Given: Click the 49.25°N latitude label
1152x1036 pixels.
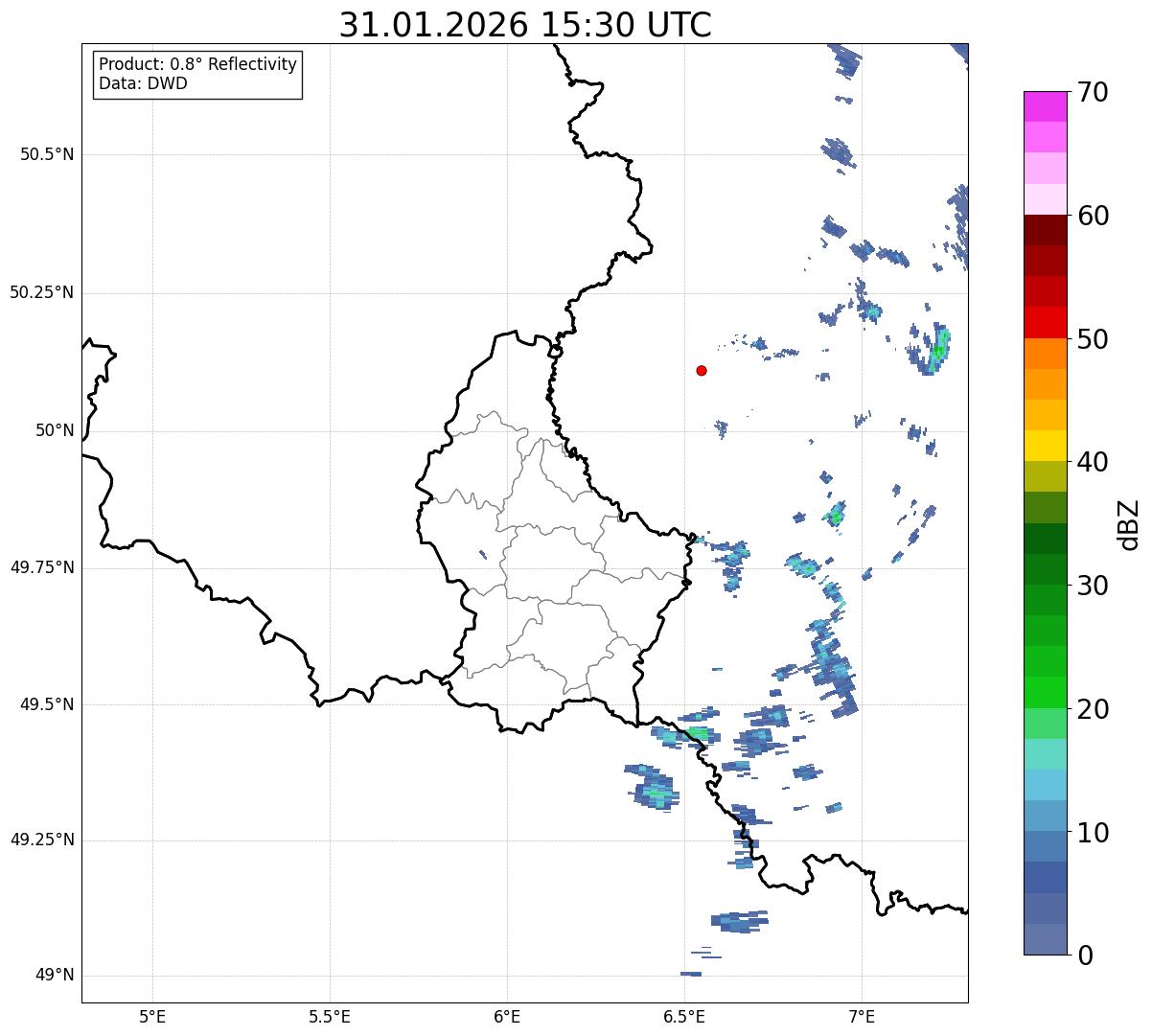Looking at the screenshot, I should [42, 840].
